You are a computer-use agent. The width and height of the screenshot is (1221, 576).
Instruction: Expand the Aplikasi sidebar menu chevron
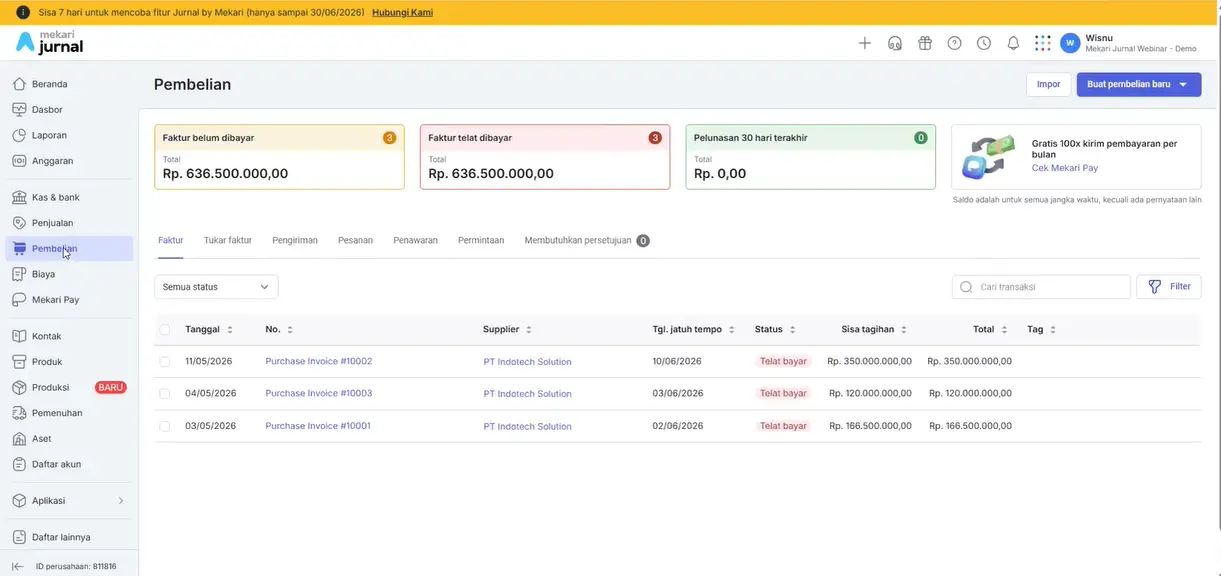(121, 500)
